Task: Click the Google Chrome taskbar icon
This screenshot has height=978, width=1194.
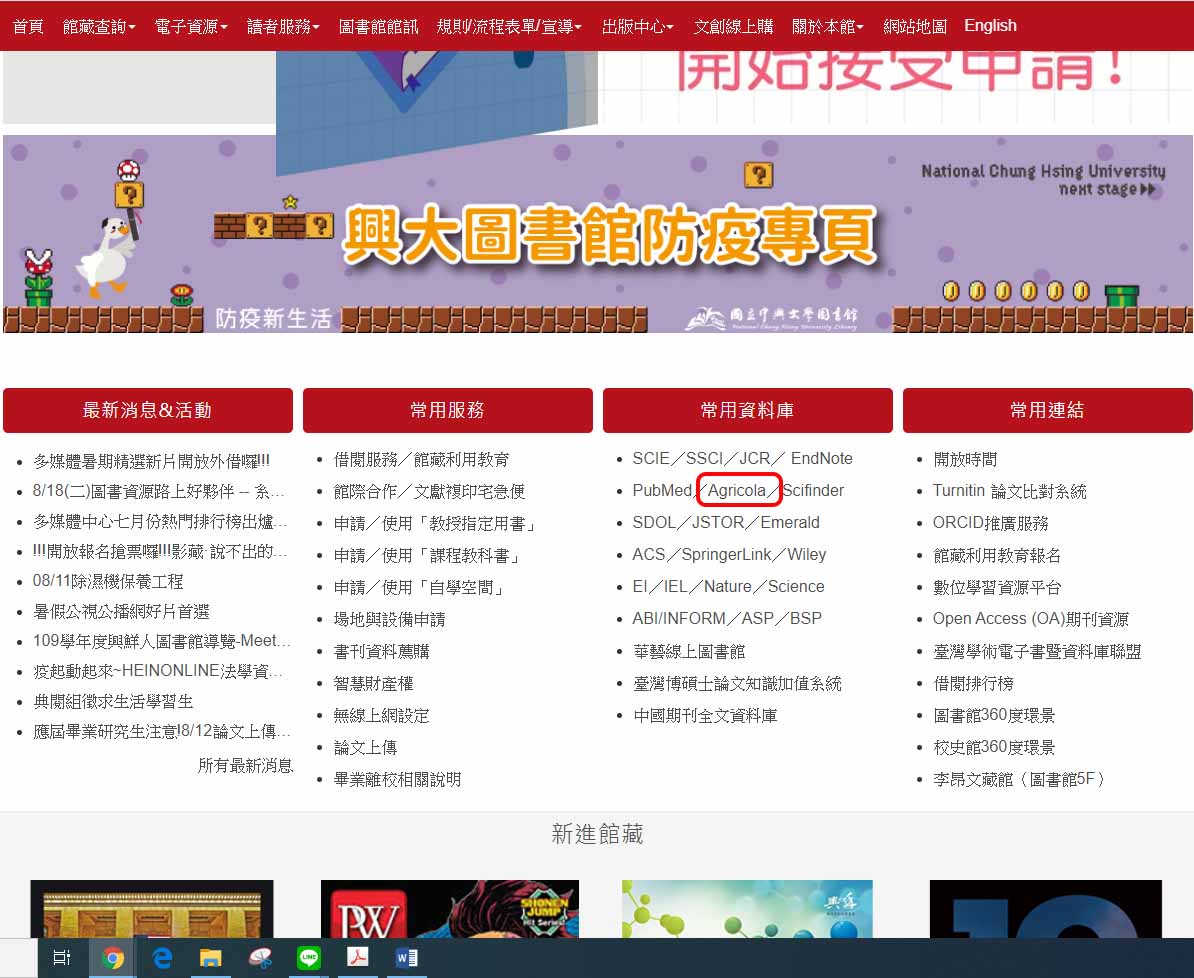Action: (x=113, y=957)
